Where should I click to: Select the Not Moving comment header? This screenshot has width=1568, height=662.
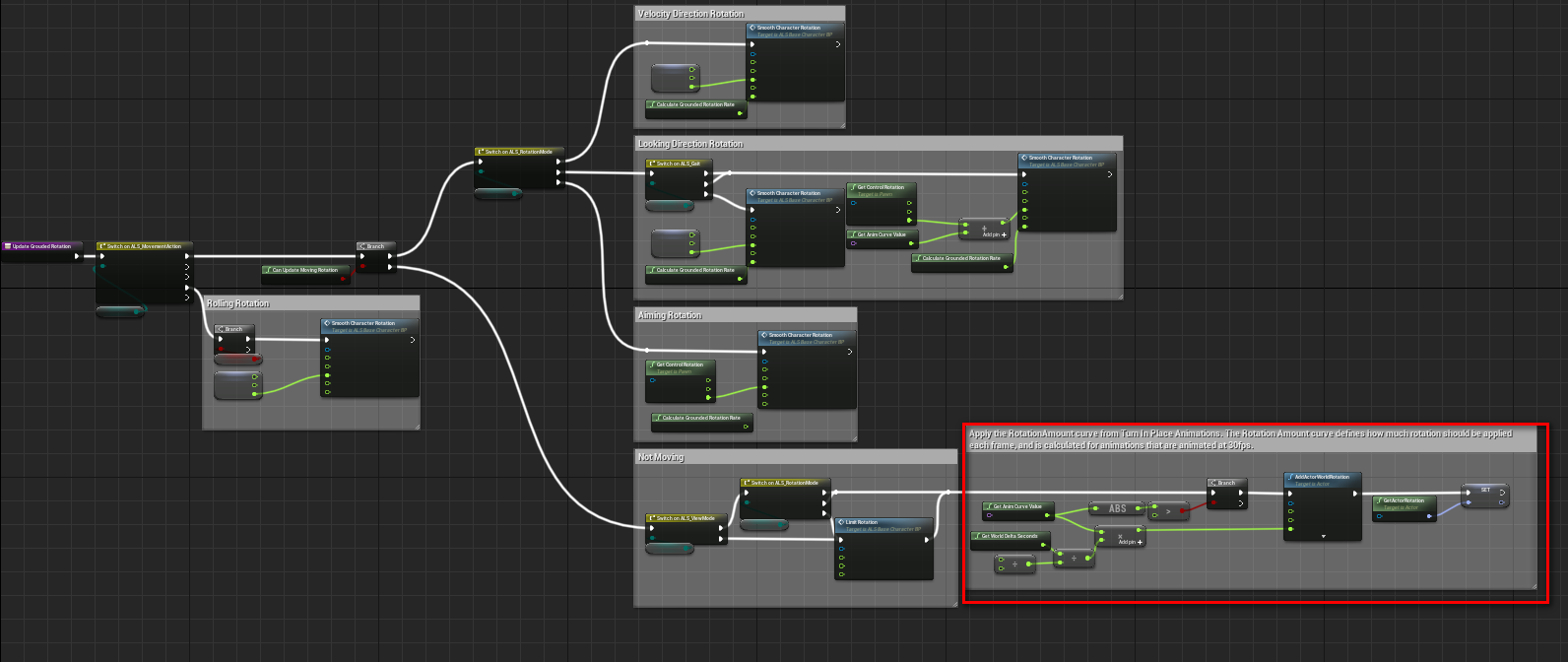661,457
